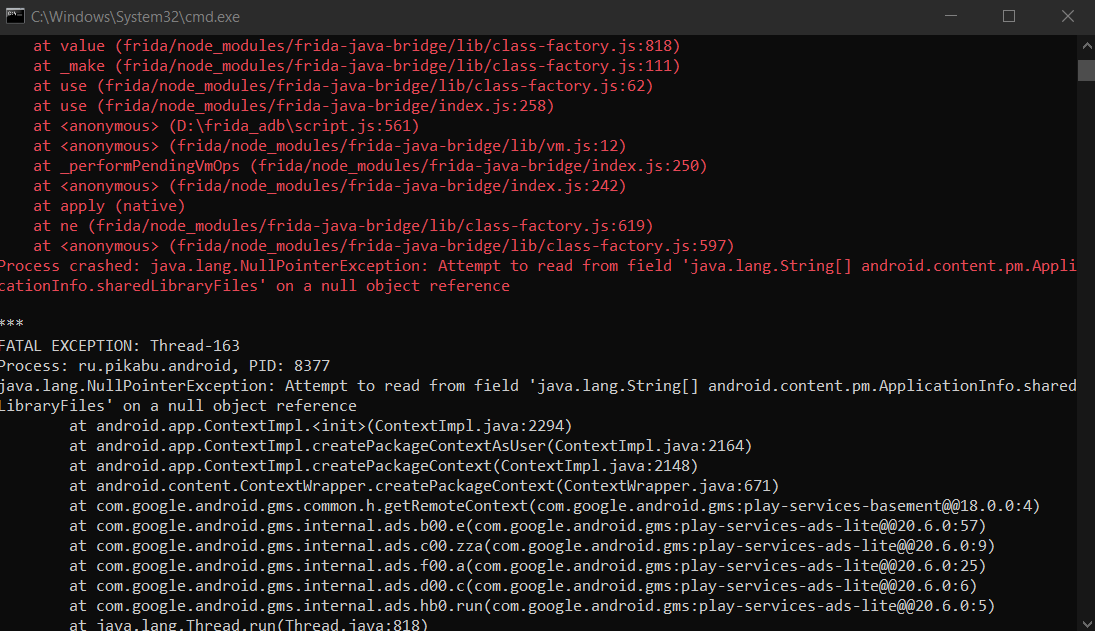Click the 'createPackageContextAsUser' stack trace line
The height and width of the screenshot is (631, 1095).
410,446
